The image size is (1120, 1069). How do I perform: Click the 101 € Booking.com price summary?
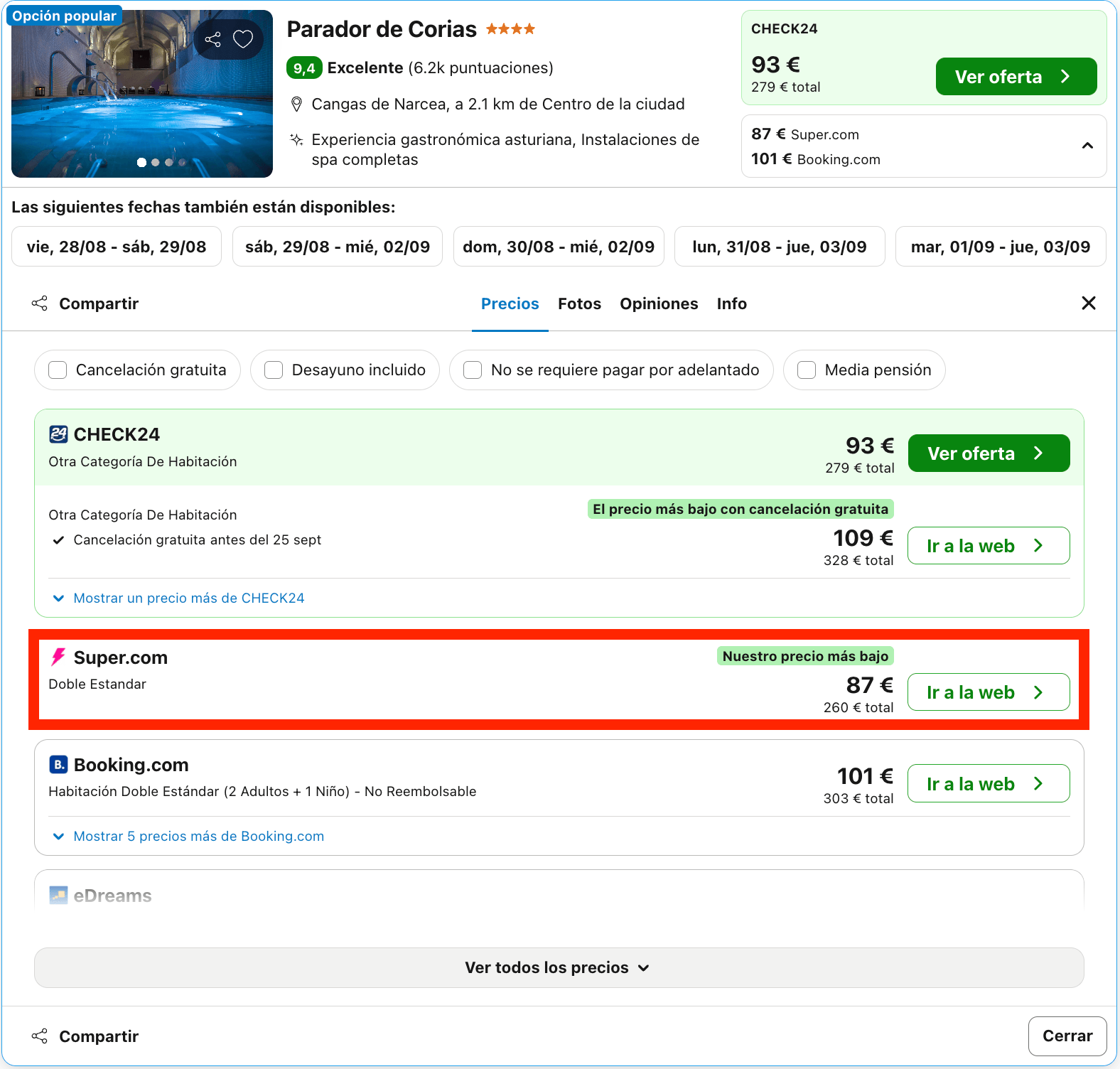[x=816, y=159]
